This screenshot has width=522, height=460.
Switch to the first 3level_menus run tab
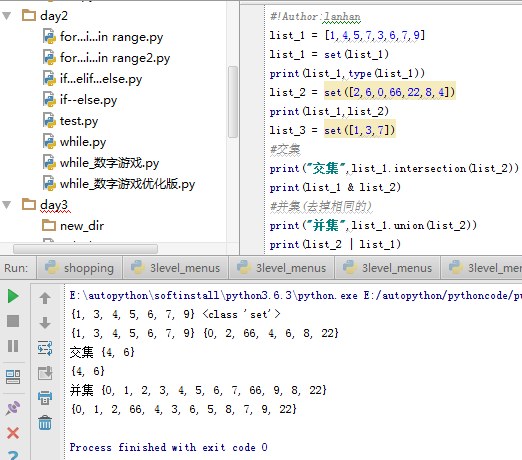(175, 268)
